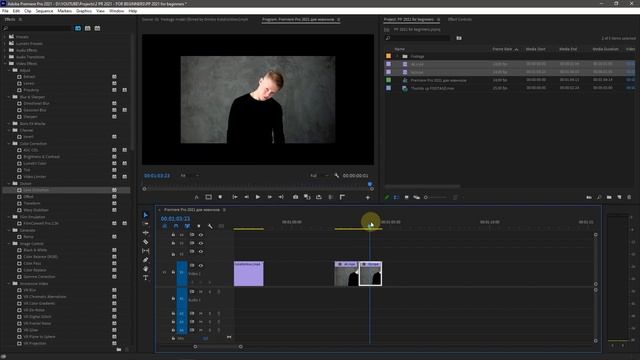Sort the Project list by Name column
Viewport: 640px width, 360px height.
(x=400, y=49)
